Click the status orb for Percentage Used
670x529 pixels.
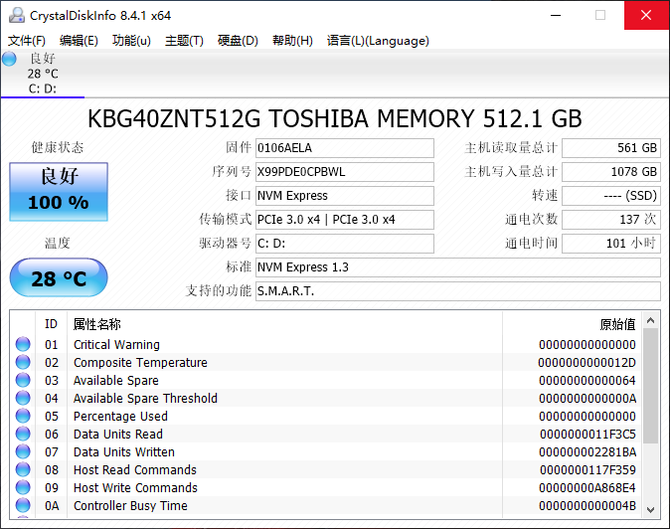[23, 417]
